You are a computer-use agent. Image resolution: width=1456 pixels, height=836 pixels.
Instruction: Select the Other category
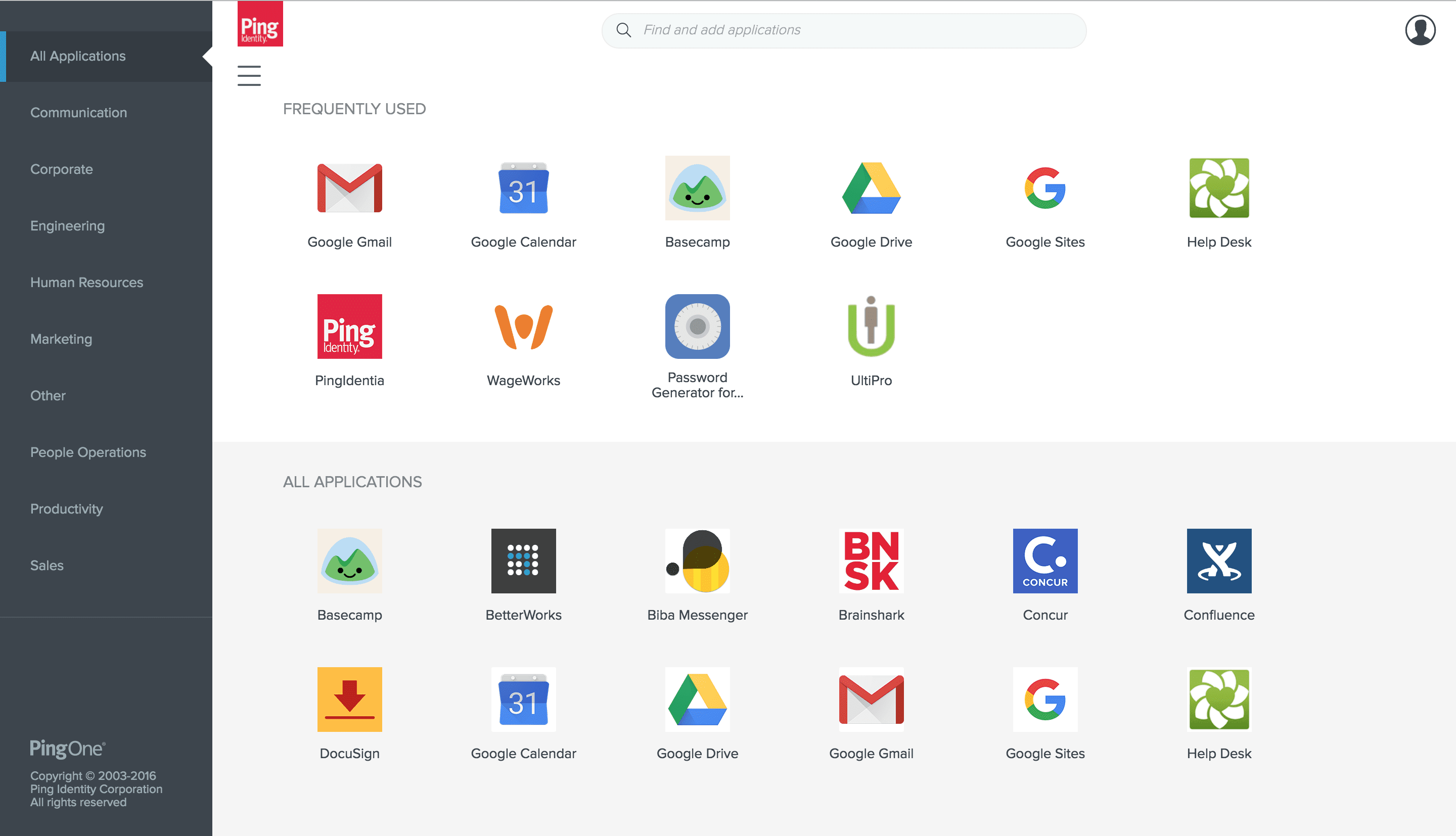(x=106, y=396)
